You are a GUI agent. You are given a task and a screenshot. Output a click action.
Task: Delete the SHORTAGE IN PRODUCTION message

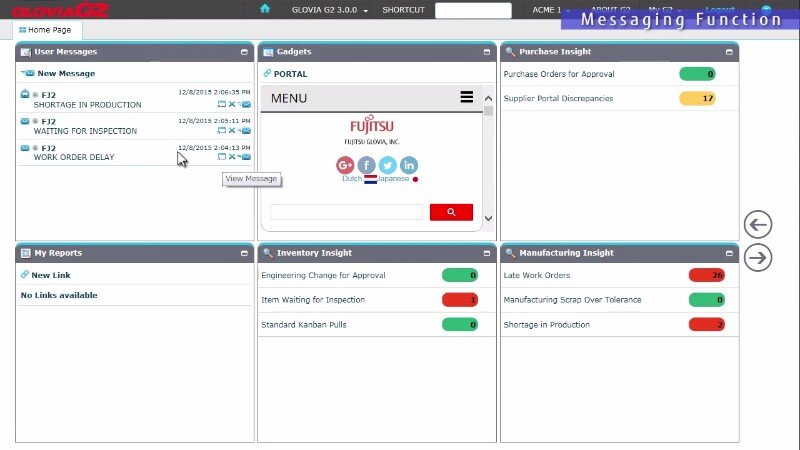pyautogui.click(x=232, y=104)
